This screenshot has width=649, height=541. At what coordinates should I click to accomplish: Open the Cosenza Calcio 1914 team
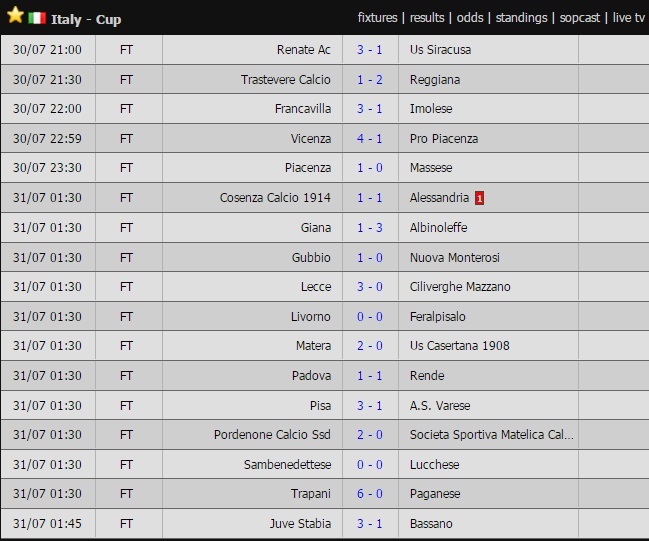275,198
